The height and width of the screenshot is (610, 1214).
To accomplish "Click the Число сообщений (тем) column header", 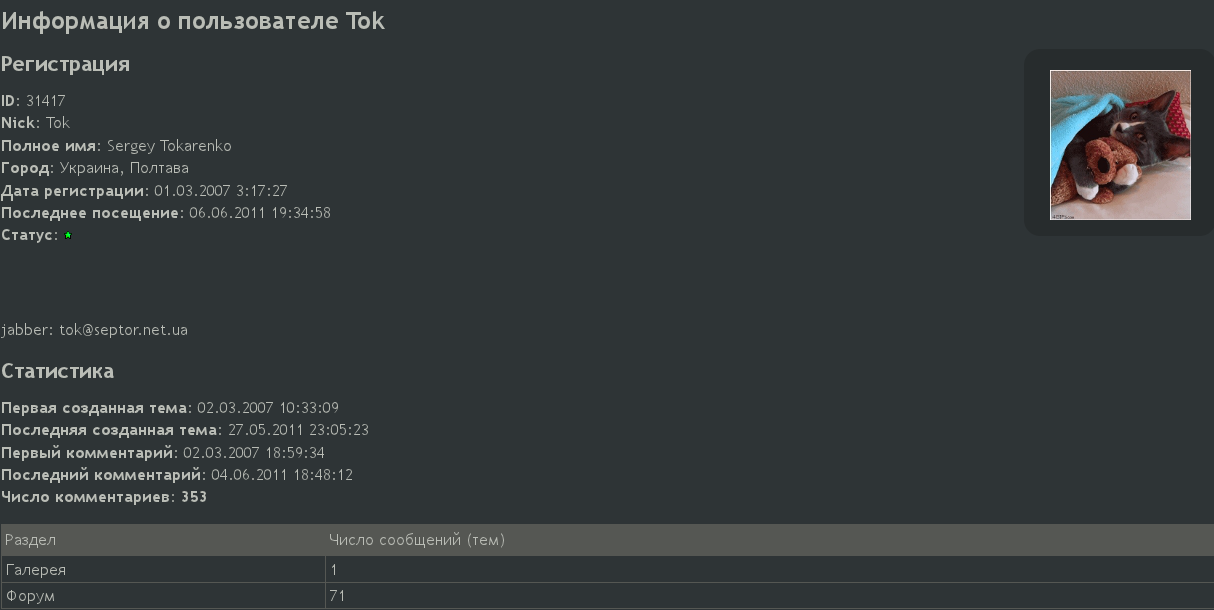I will pyautogui.click(x=417, y=540).
